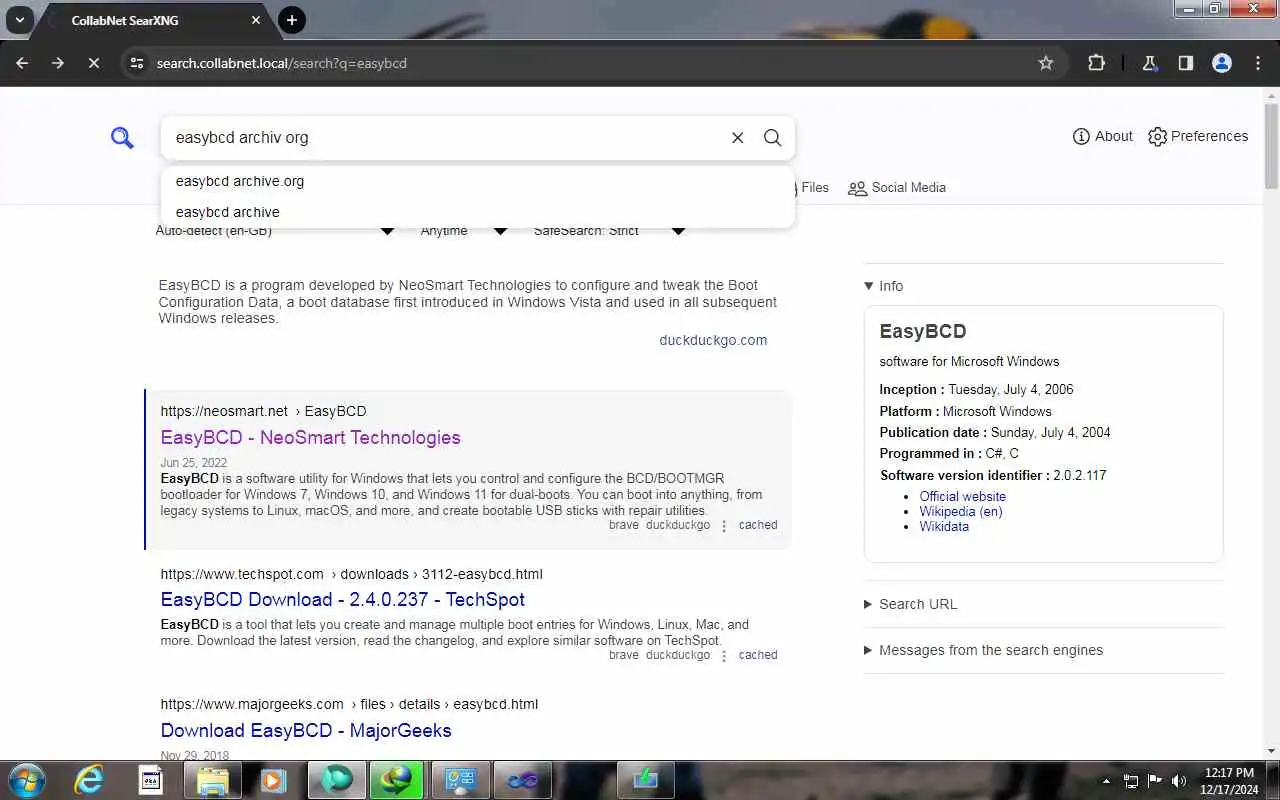Viewport: 1280px width, 800px height.
Task: Open Windows Explorer folder on taskbar
Action: click(x=213, y=780)
